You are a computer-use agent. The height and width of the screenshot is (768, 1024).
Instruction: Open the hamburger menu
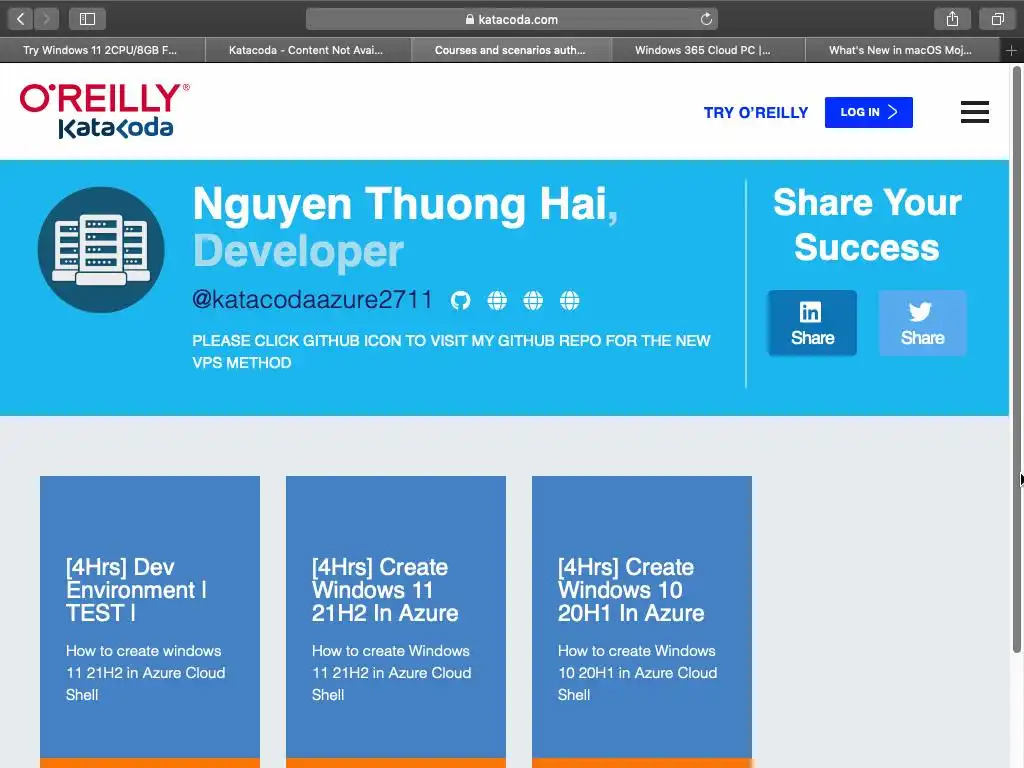pyautogui.click(x=974, y=112)
